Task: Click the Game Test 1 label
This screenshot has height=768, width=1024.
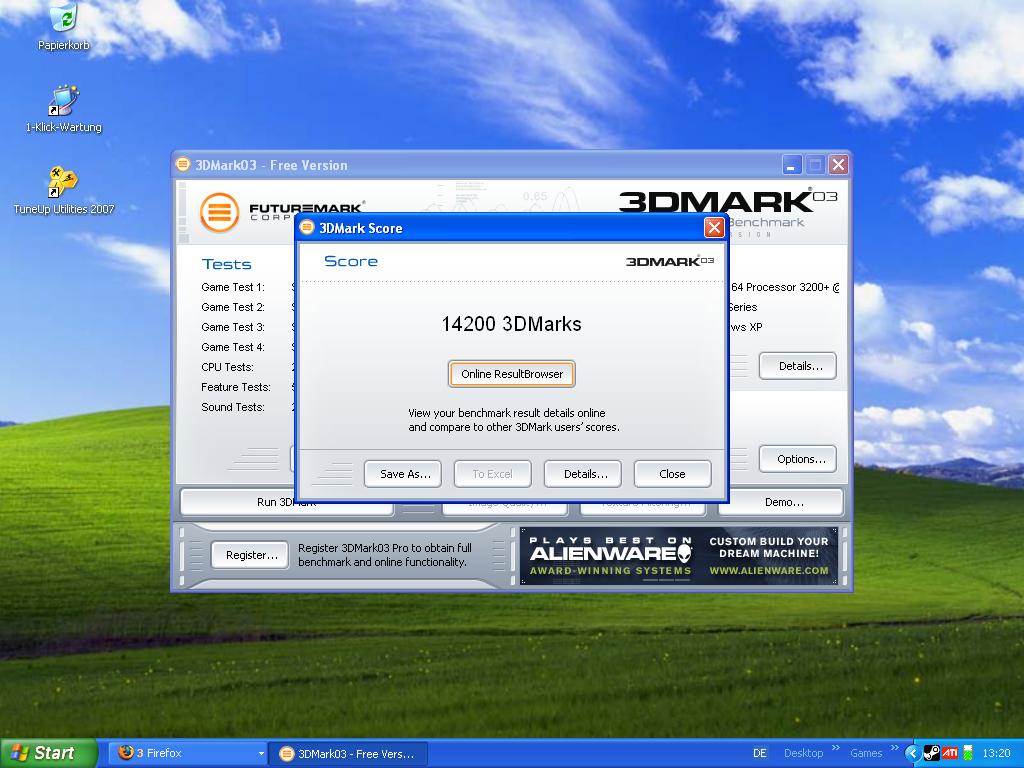Action: click(x=232, y=287)
